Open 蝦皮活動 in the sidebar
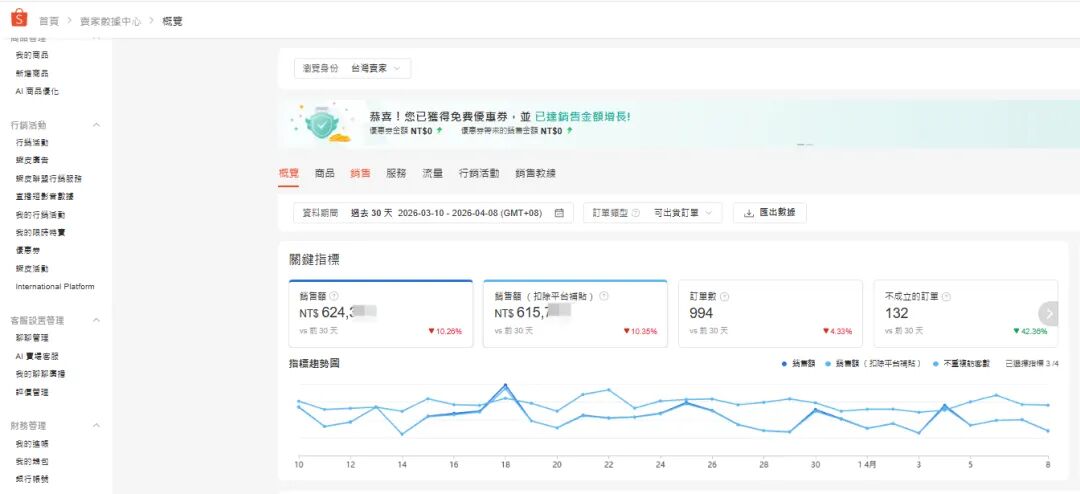 coord(32,269)
